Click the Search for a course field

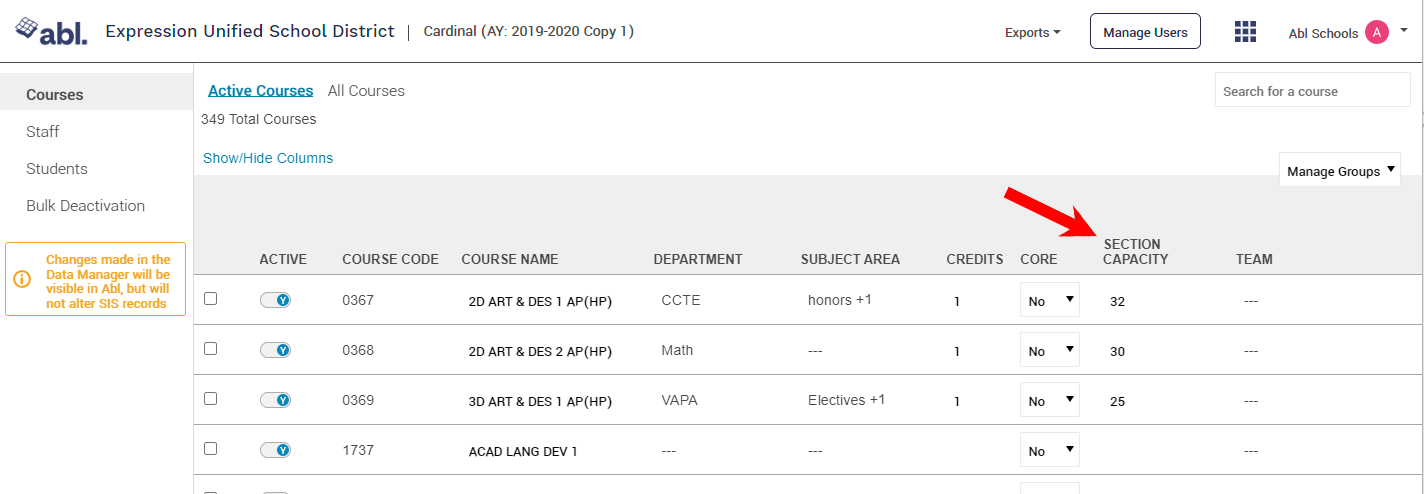point(1311,91)
